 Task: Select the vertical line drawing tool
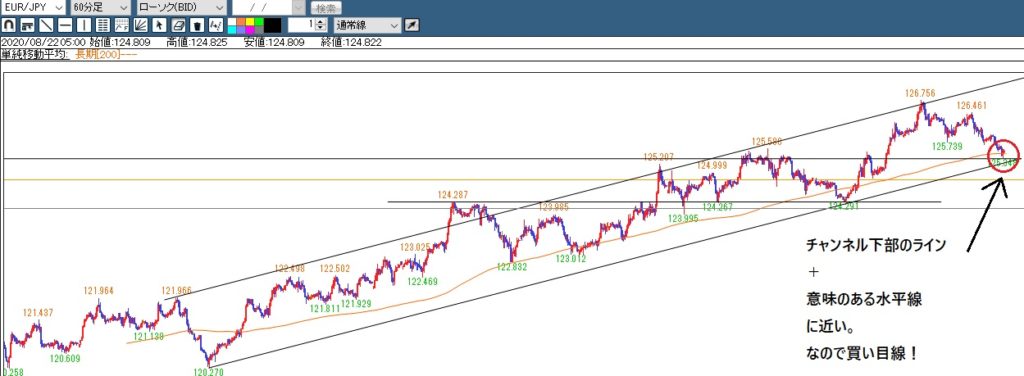(x=84, y=25)
